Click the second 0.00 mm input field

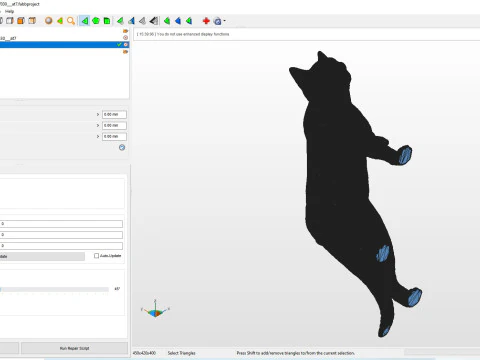[114, 126]
